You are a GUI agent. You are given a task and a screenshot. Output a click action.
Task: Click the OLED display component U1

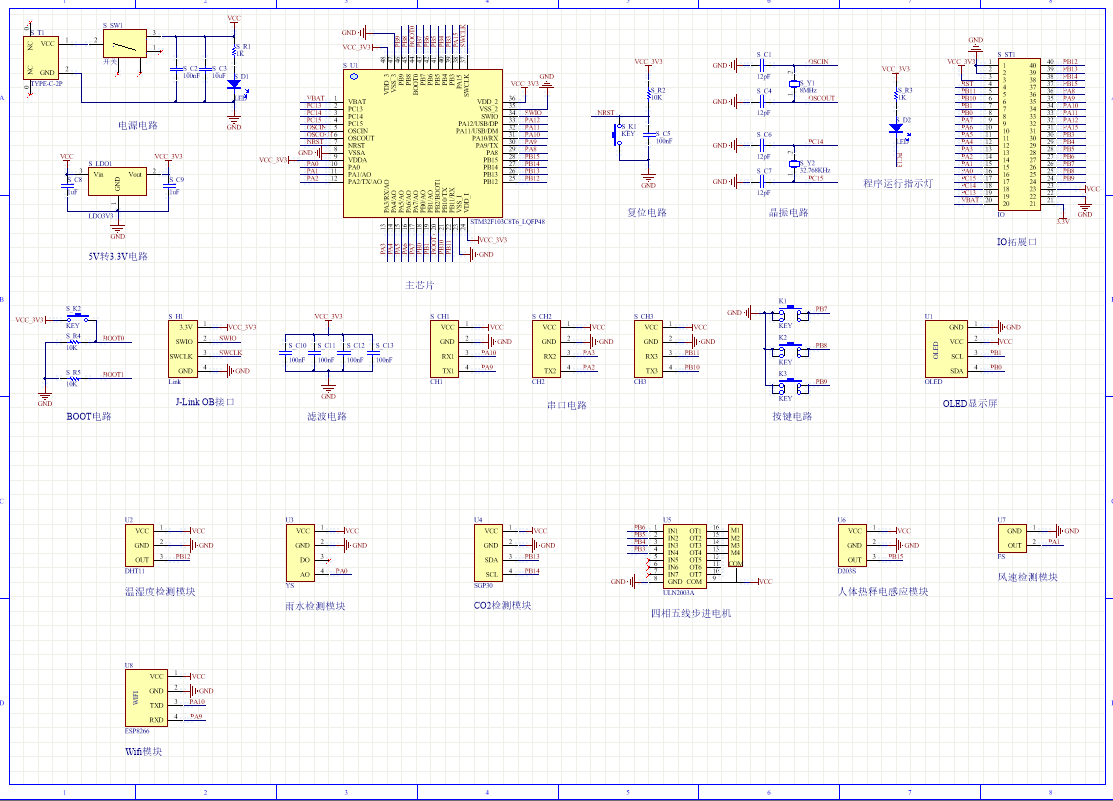coord(946,349)
